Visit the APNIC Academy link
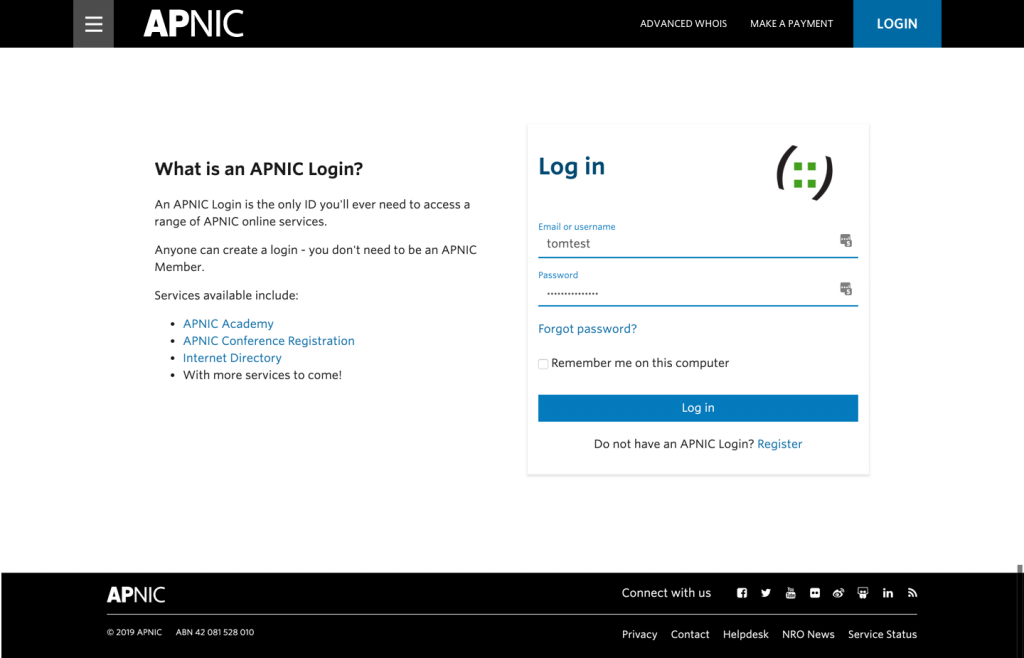This screenshot has height=658, width=1024. [x=228, y=324]
